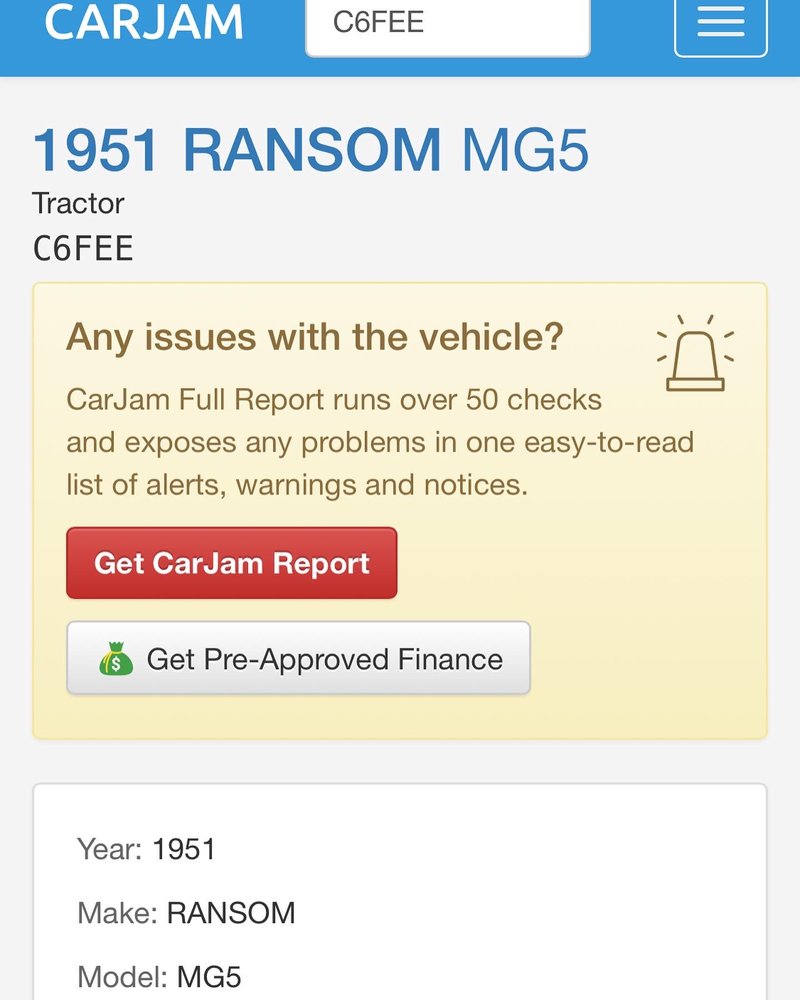Select the C6FEE plate text under title
This screenshot has height=1000, width=800.
(x=83, y=248)
